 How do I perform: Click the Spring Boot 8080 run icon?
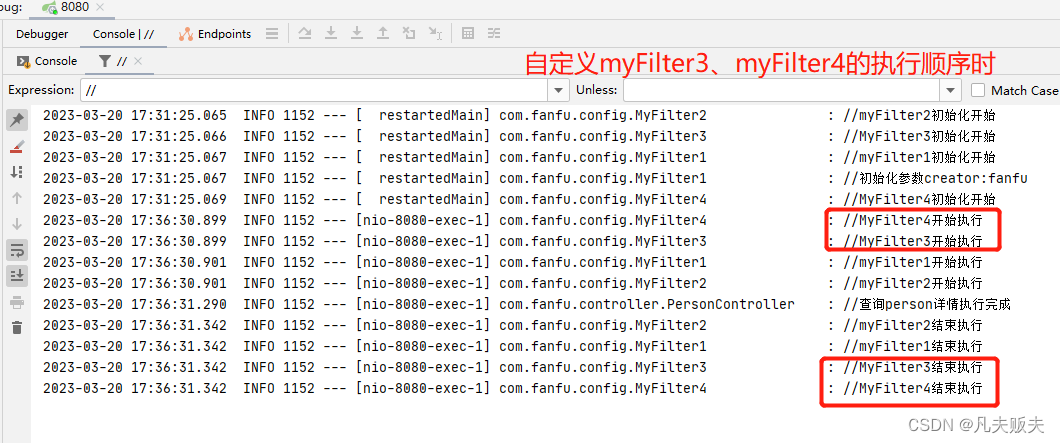tap(49, 8)
